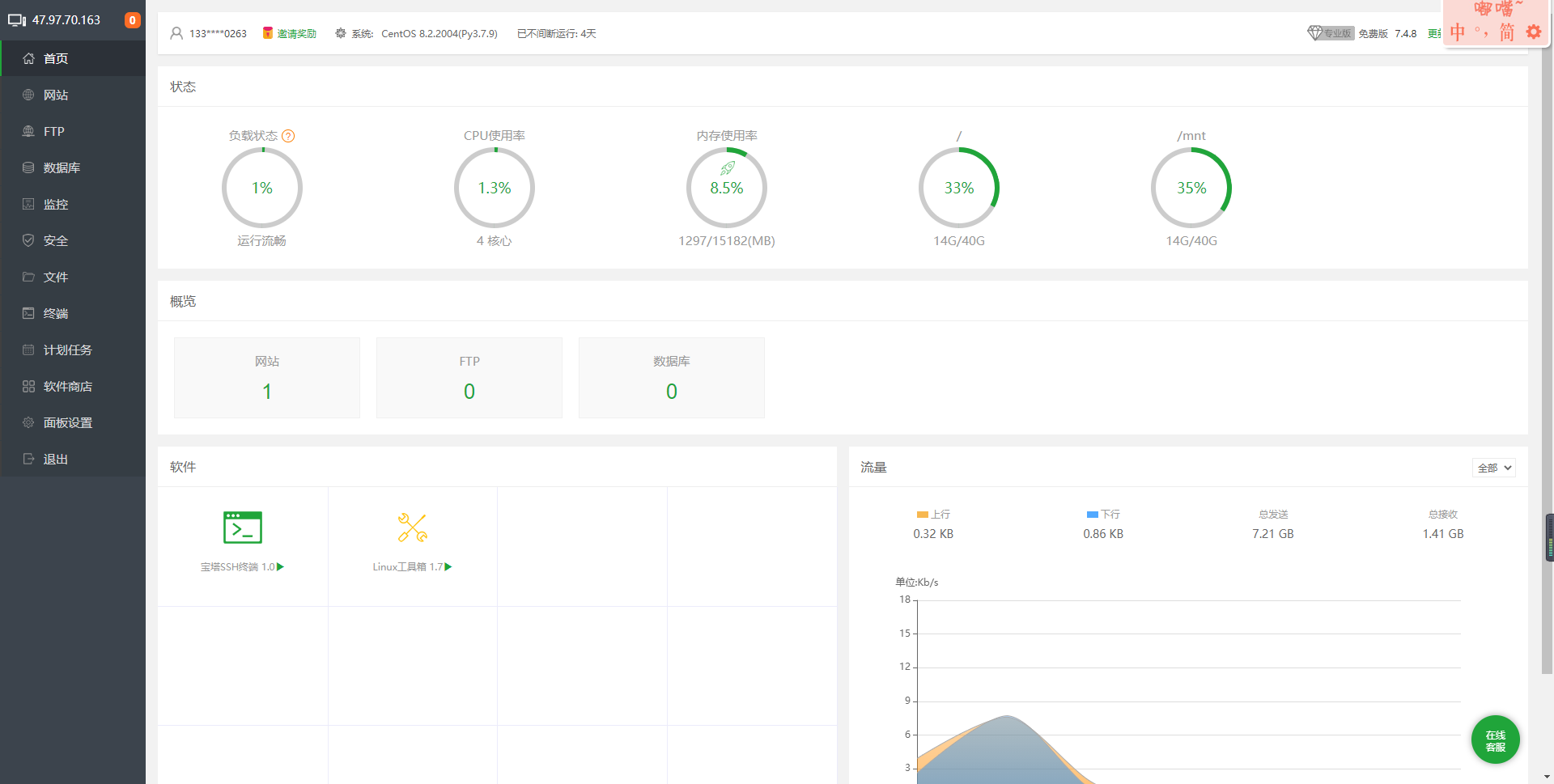Click the / disk 33% gauge
This screenshot has width=1554, height=784.
pyautogui.click(x=959, y=188)
